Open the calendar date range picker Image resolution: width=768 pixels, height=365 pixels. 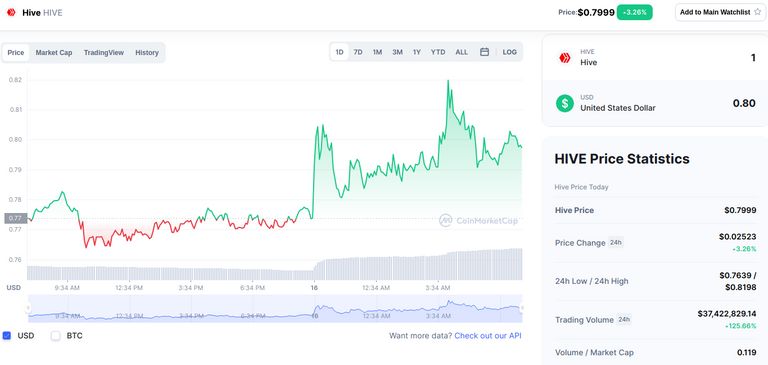click(x=484, y=52)
